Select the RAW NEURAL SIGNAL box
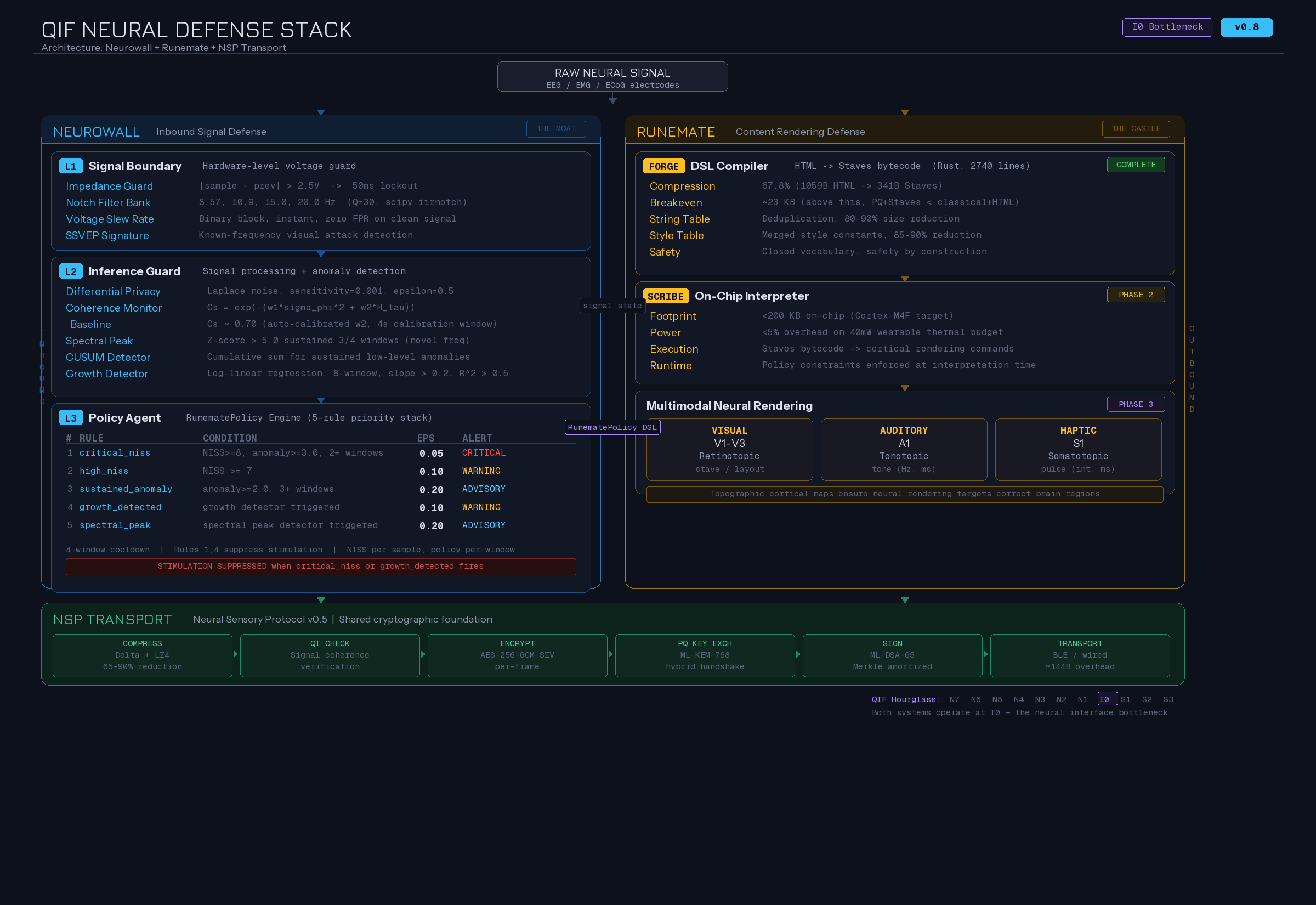The height and width of the screenshot is (905, 1316). (612, 77)
